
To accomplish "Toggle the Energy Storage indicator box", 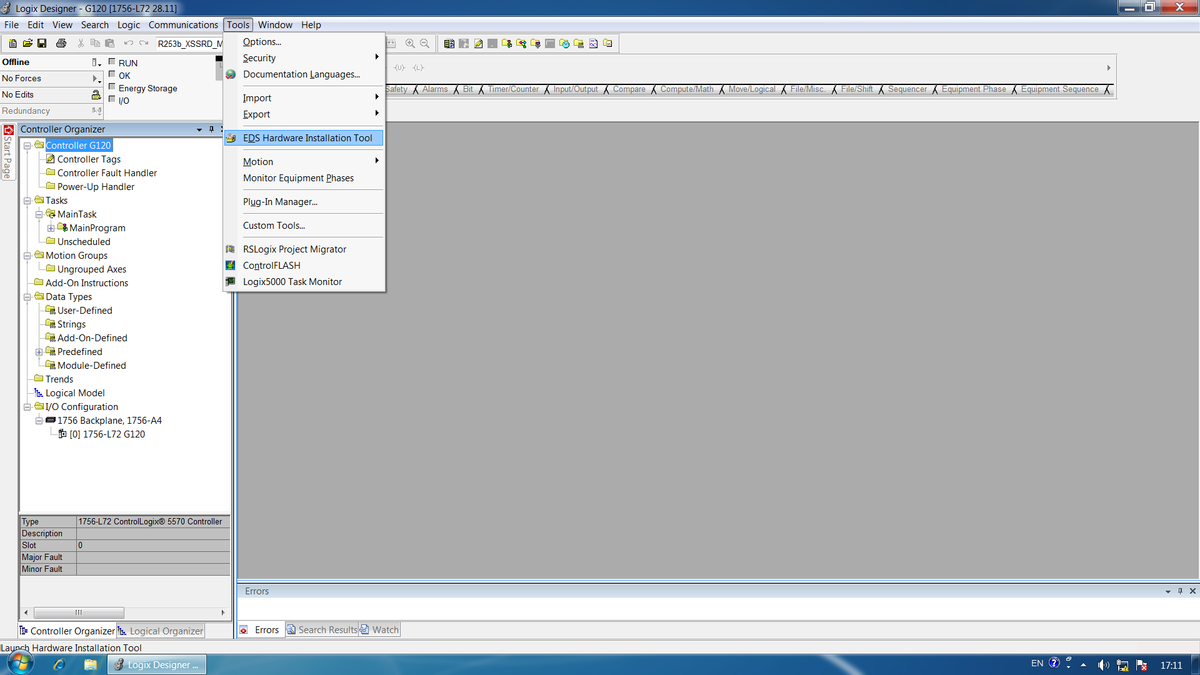I will (111, 88).
